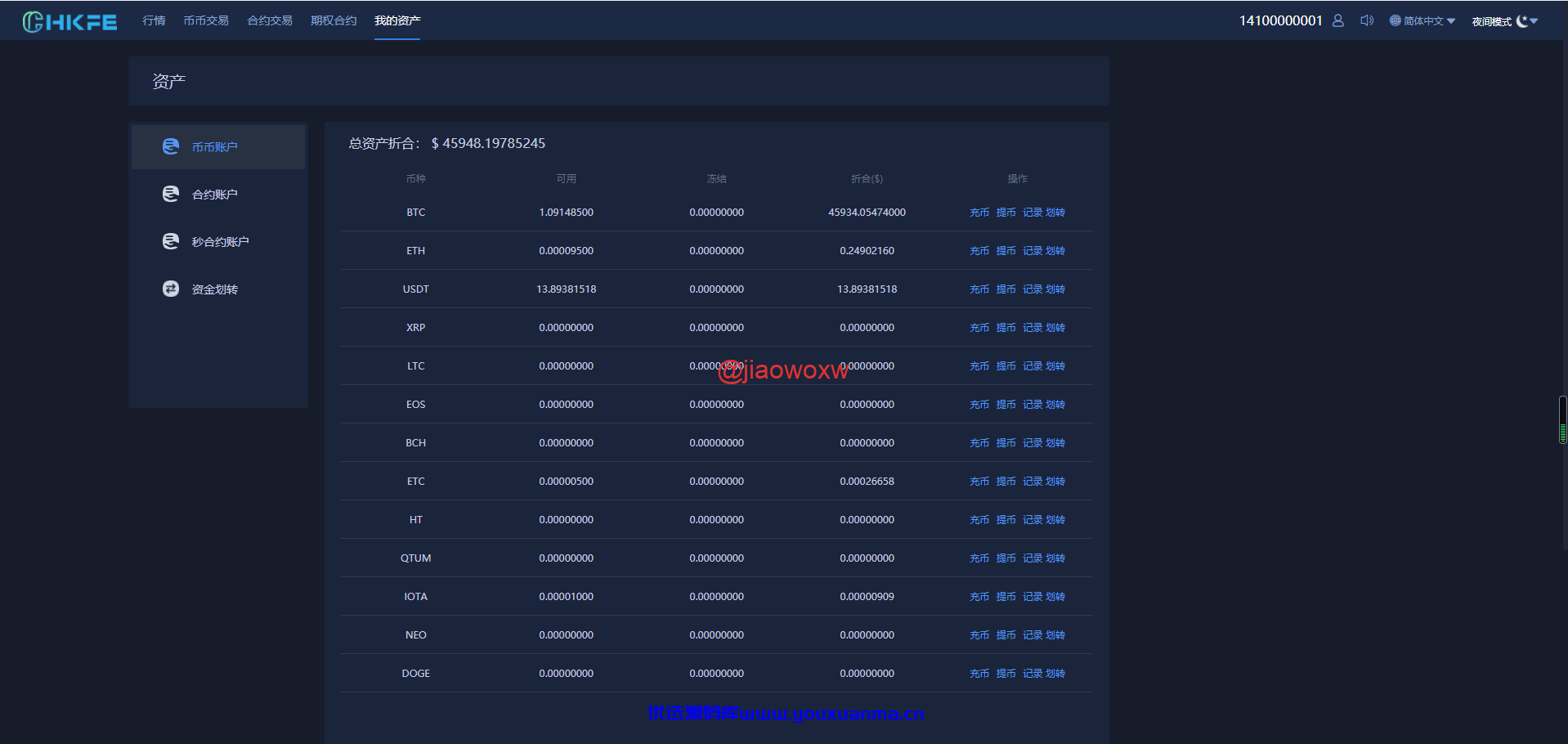This screenshot has height=744, width=1568.
Task: Click BTC valuation 45934.05474000
Action: 867,213
